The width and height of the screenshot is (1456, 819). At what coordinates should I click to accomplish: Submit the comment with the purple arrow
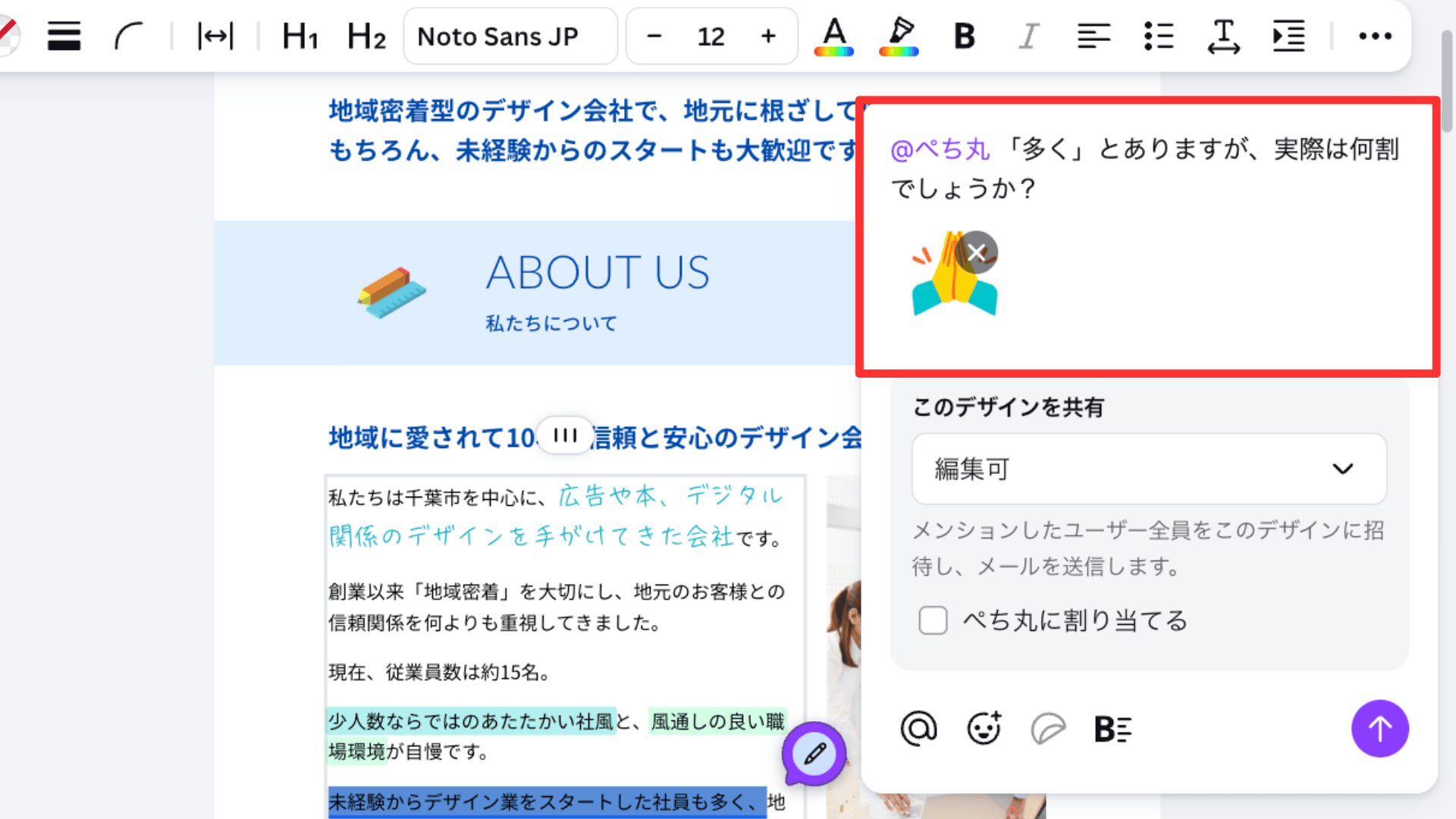pyautogui.click(x=1380, y=728)
